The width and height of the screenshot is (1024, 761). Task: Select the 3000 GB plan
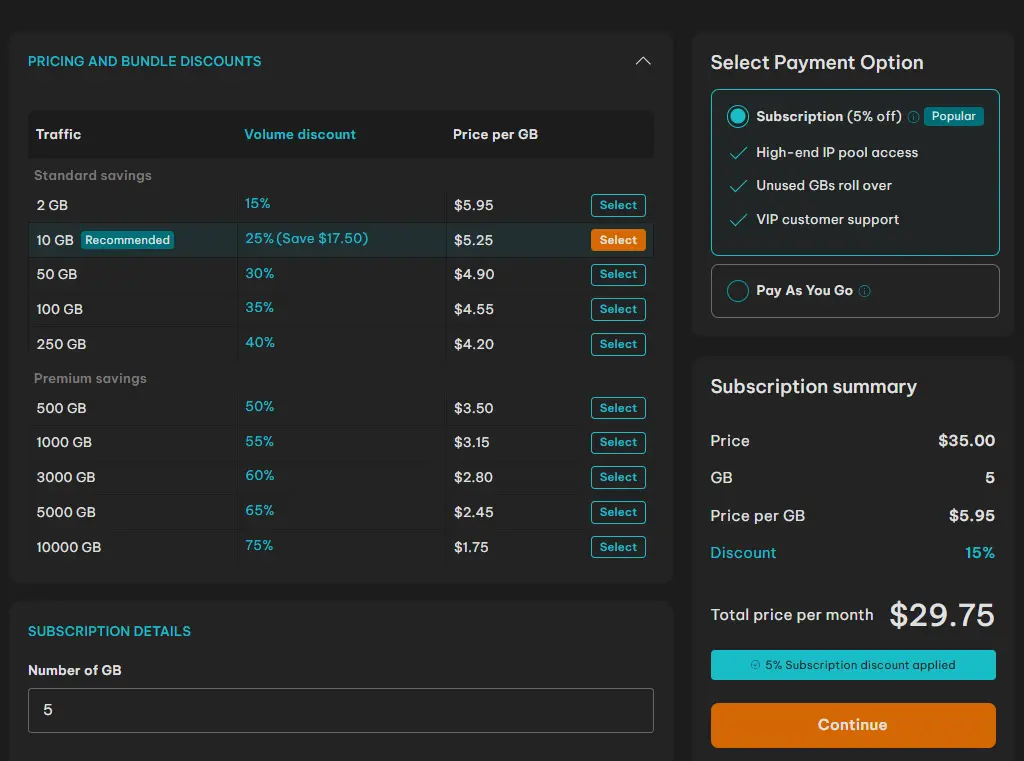click(618, 477)
